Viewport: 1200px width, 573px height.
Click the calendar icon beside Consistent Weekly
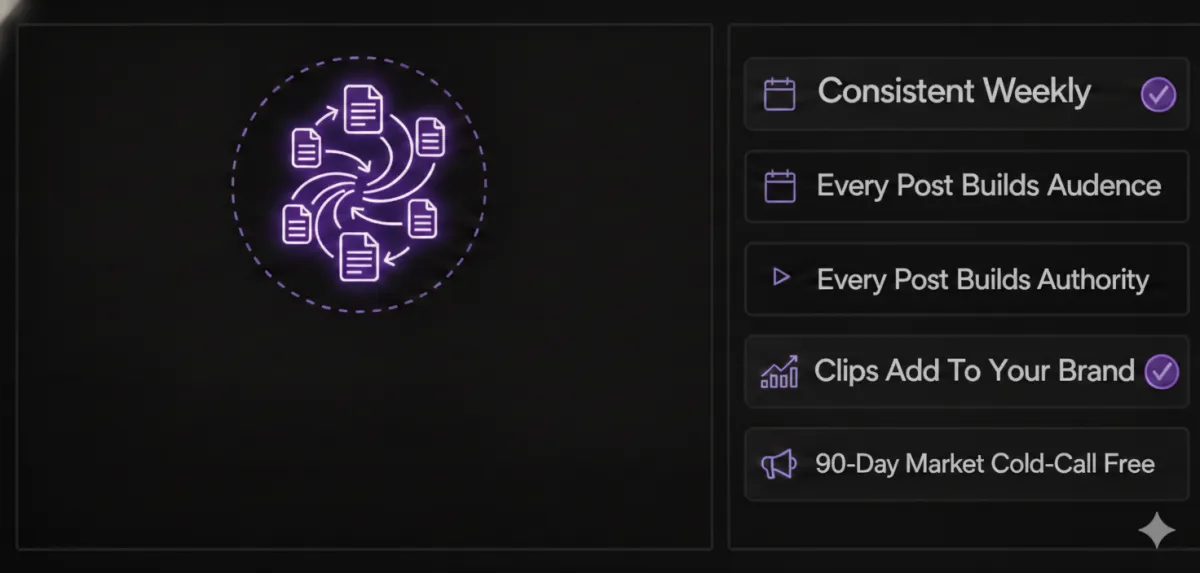point(779,94)
